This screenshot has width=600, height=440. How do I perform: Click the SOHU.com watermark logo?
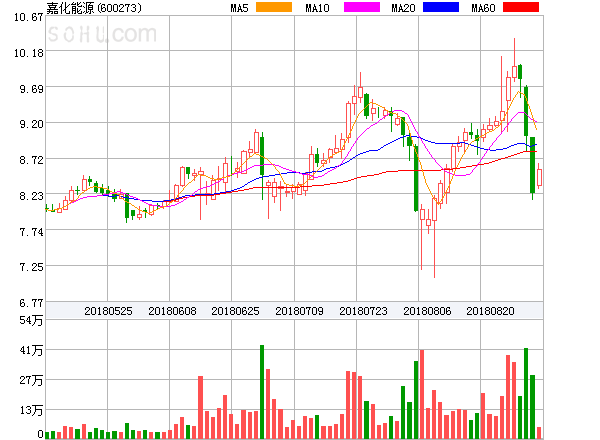[x=102, y=34]
